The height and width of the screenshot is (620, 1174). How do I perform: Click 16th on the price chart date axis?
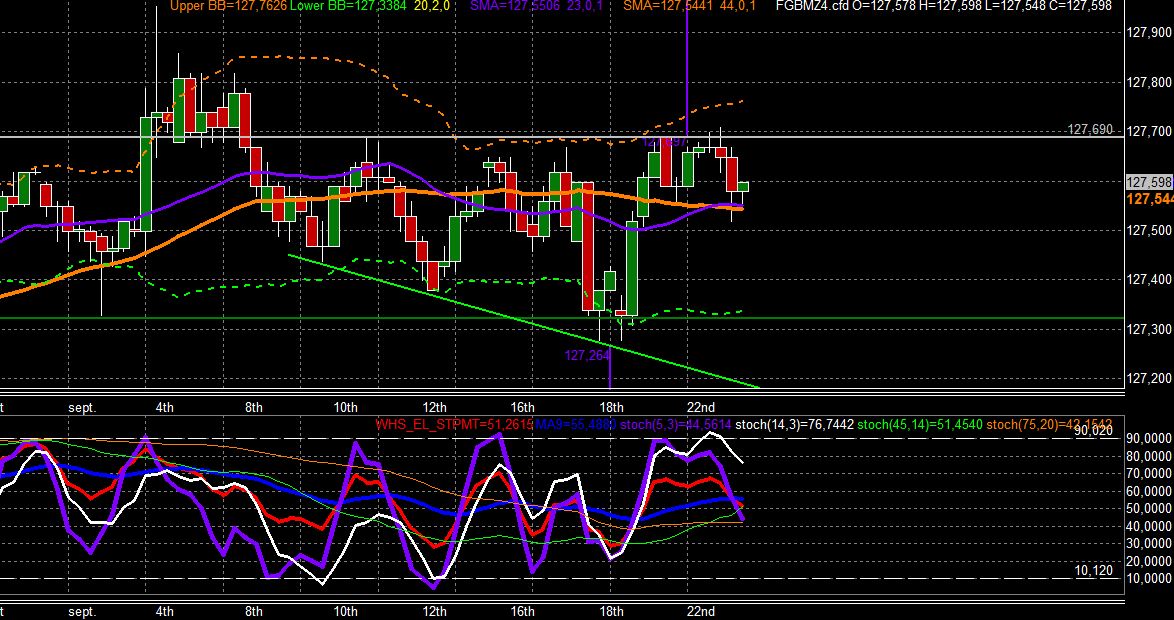tap(523, 407)
